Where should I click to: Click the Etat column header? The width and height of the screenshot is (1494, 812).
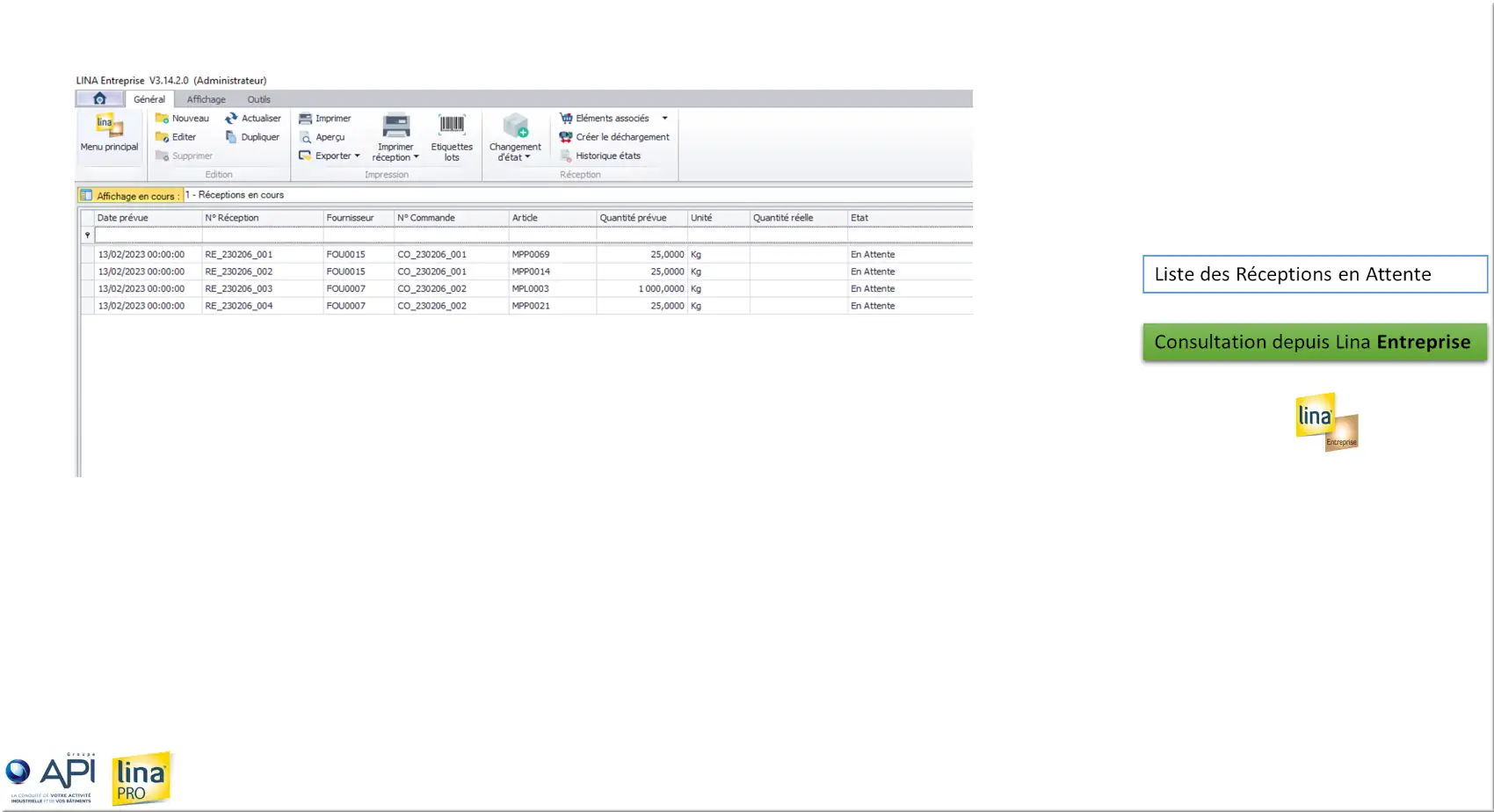click(910, 218)
